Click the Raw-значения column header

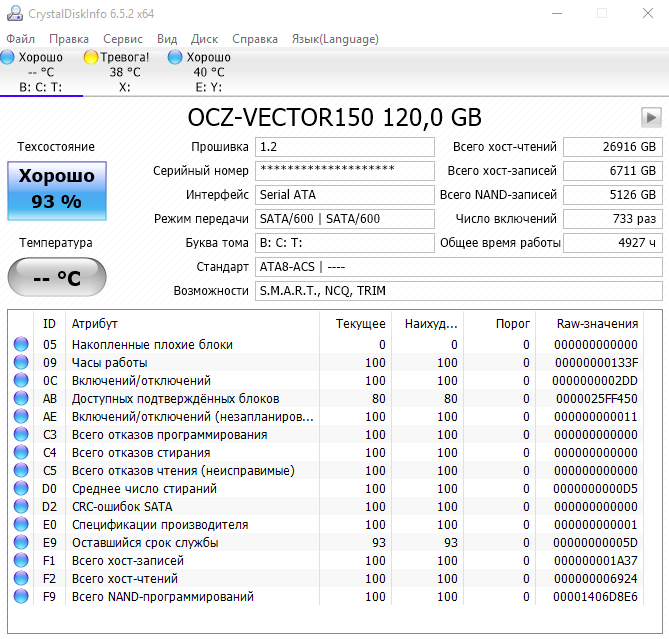point(590,324)
